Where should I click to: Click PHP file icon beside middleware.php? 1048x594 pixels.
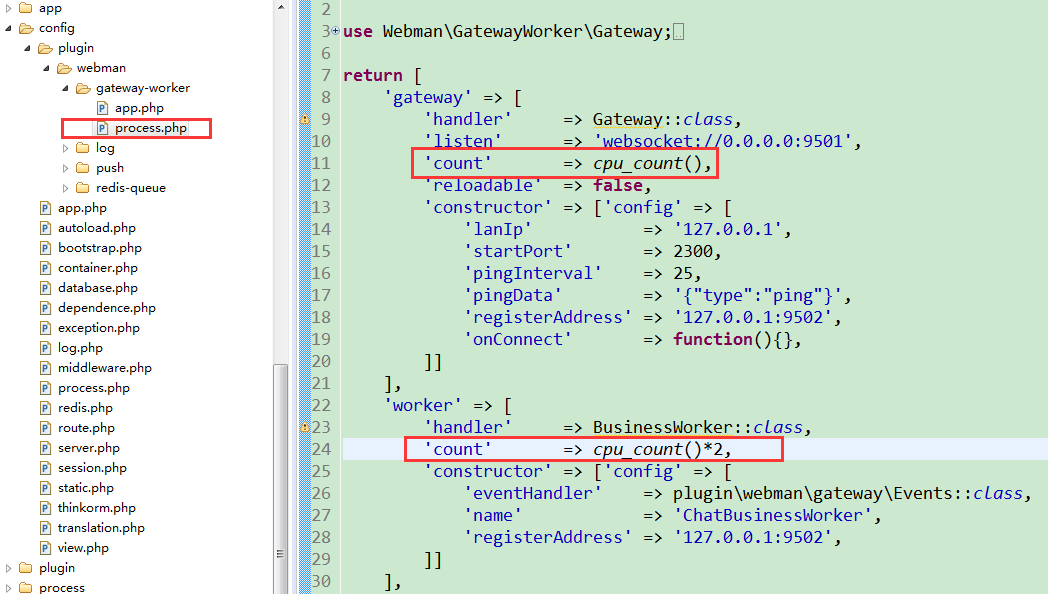tap(45, 368)
